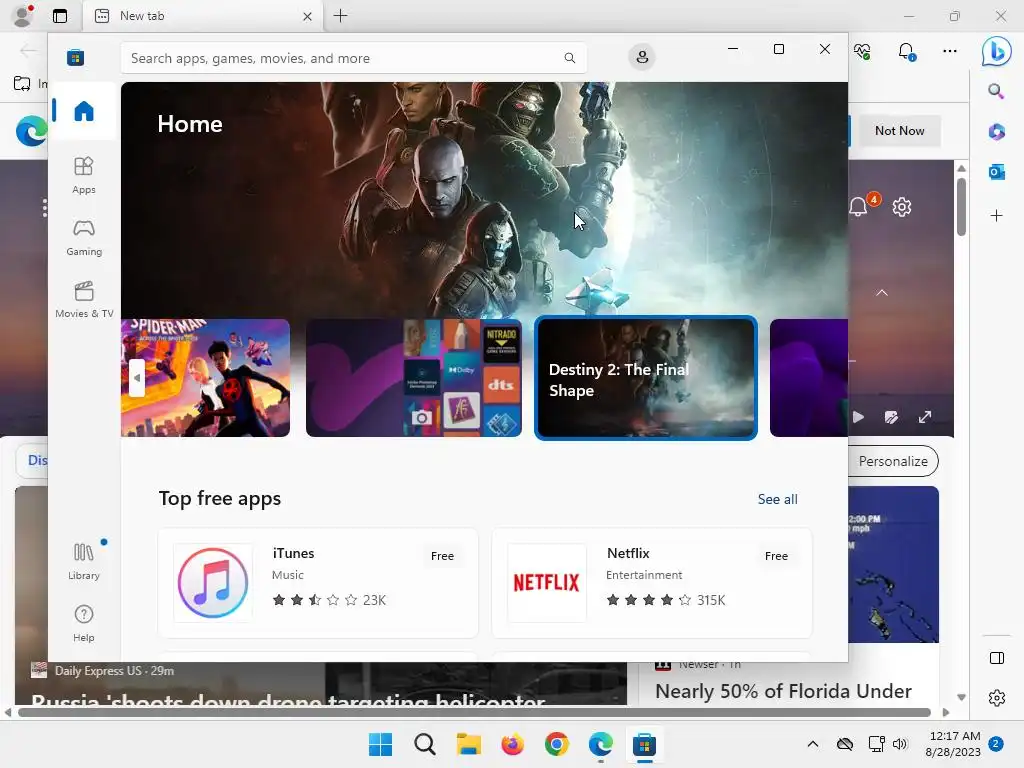This screenshot has height=768, width=1024.
Task: Open taskbar Search
Action: point(424,744)
